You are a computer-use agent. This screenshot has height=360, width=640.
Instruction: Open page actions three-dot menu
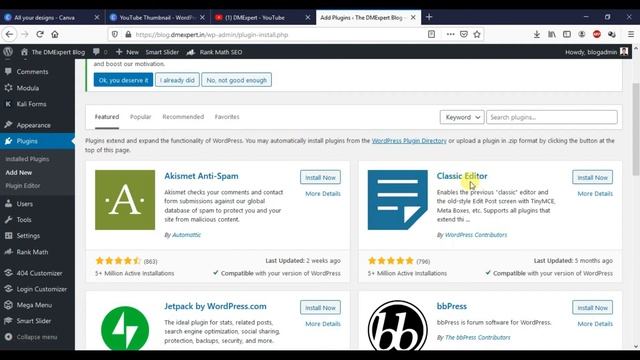point(450,34)
